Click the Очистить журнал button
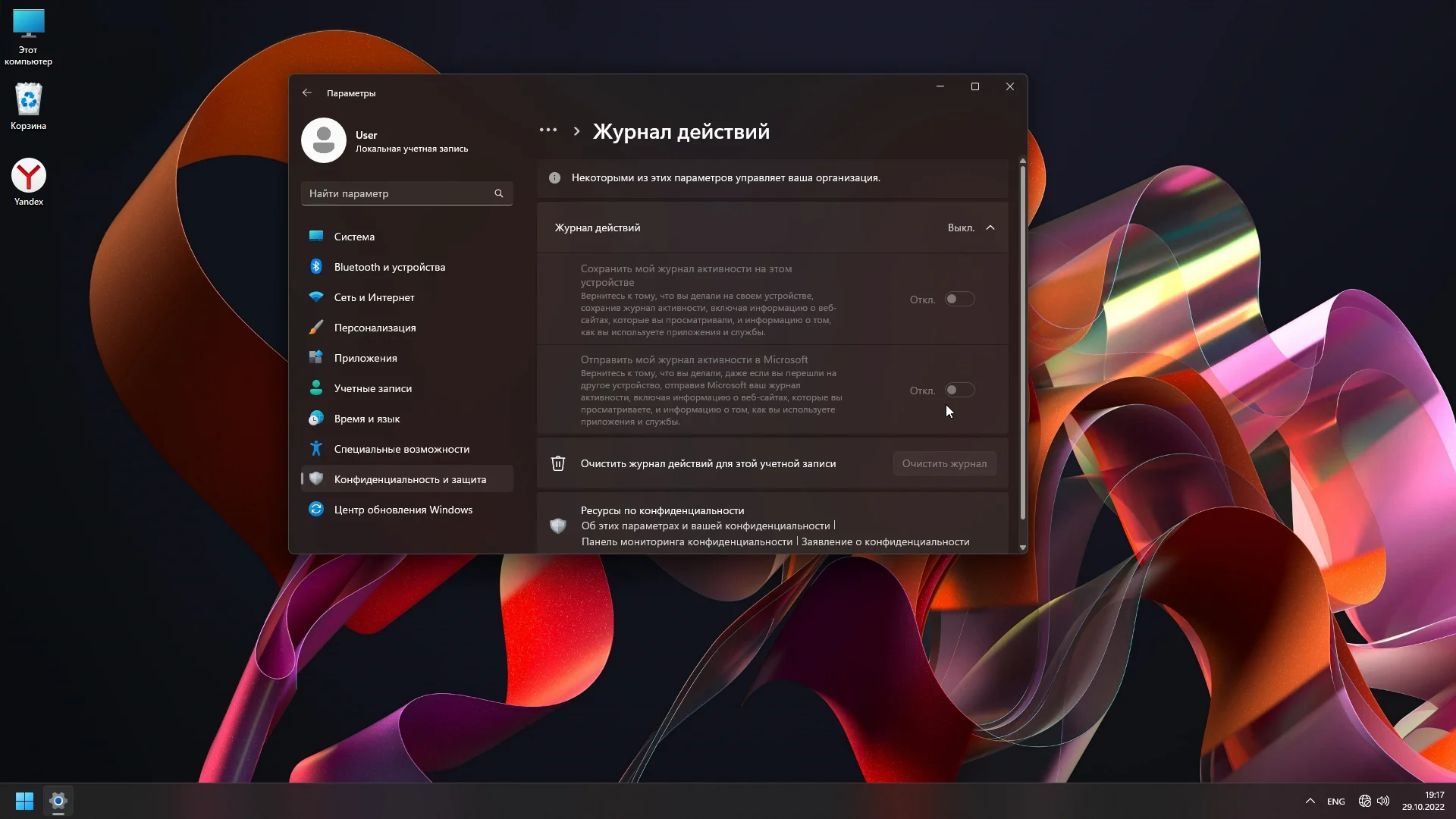 coord(944,463)
